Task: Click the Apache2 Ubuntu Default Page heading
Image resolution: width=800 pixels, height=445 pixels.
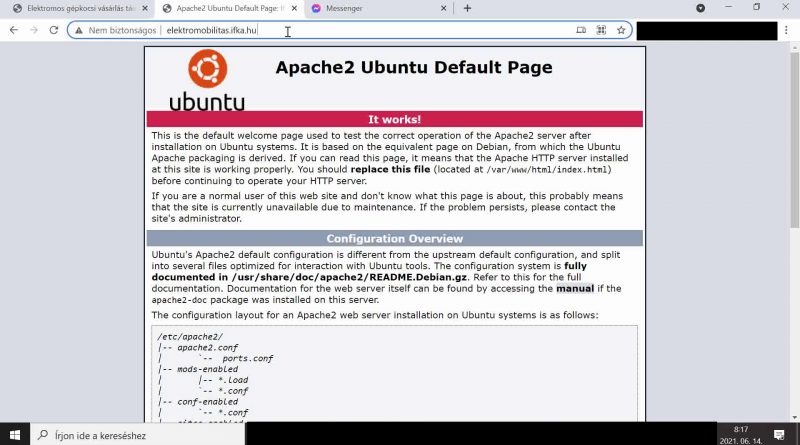Action: [x=414, y=67]
